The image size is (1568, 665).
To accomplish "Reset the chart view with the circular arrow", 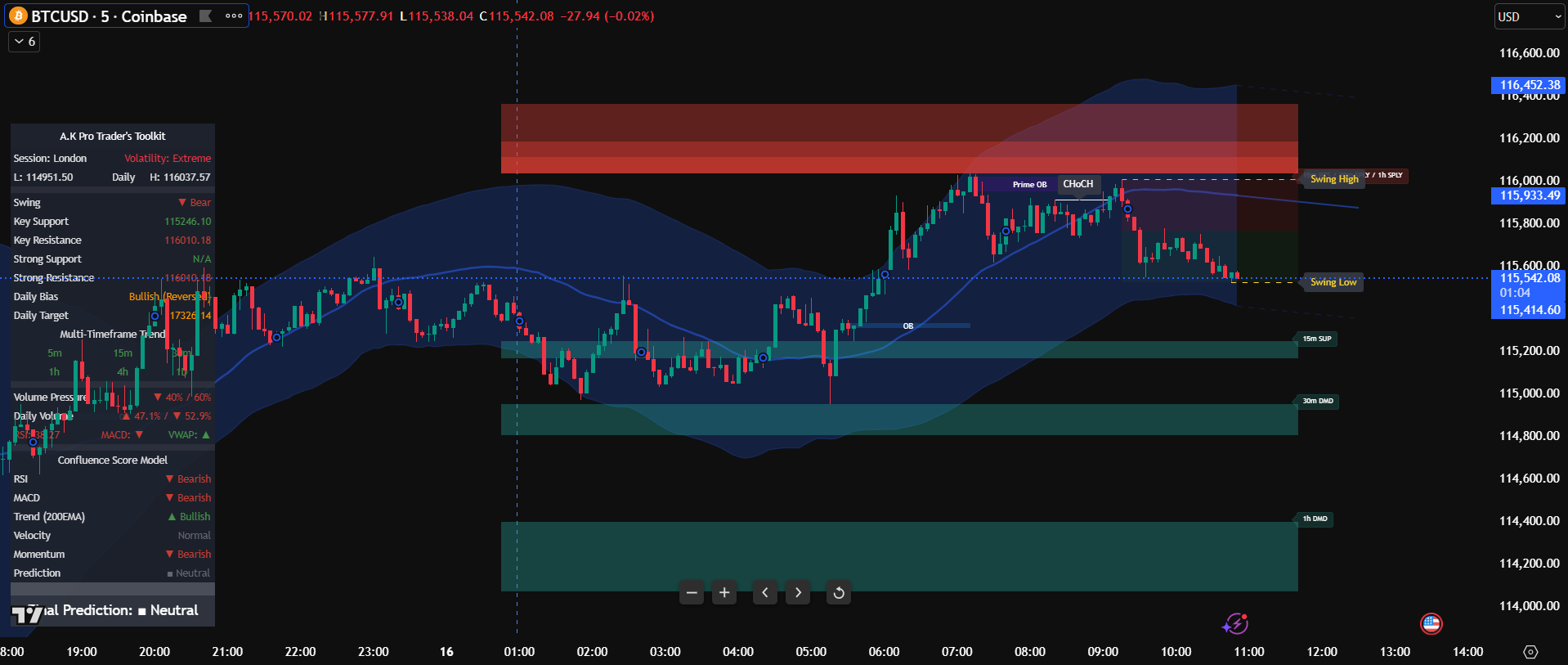I will [x=839, y=592].
